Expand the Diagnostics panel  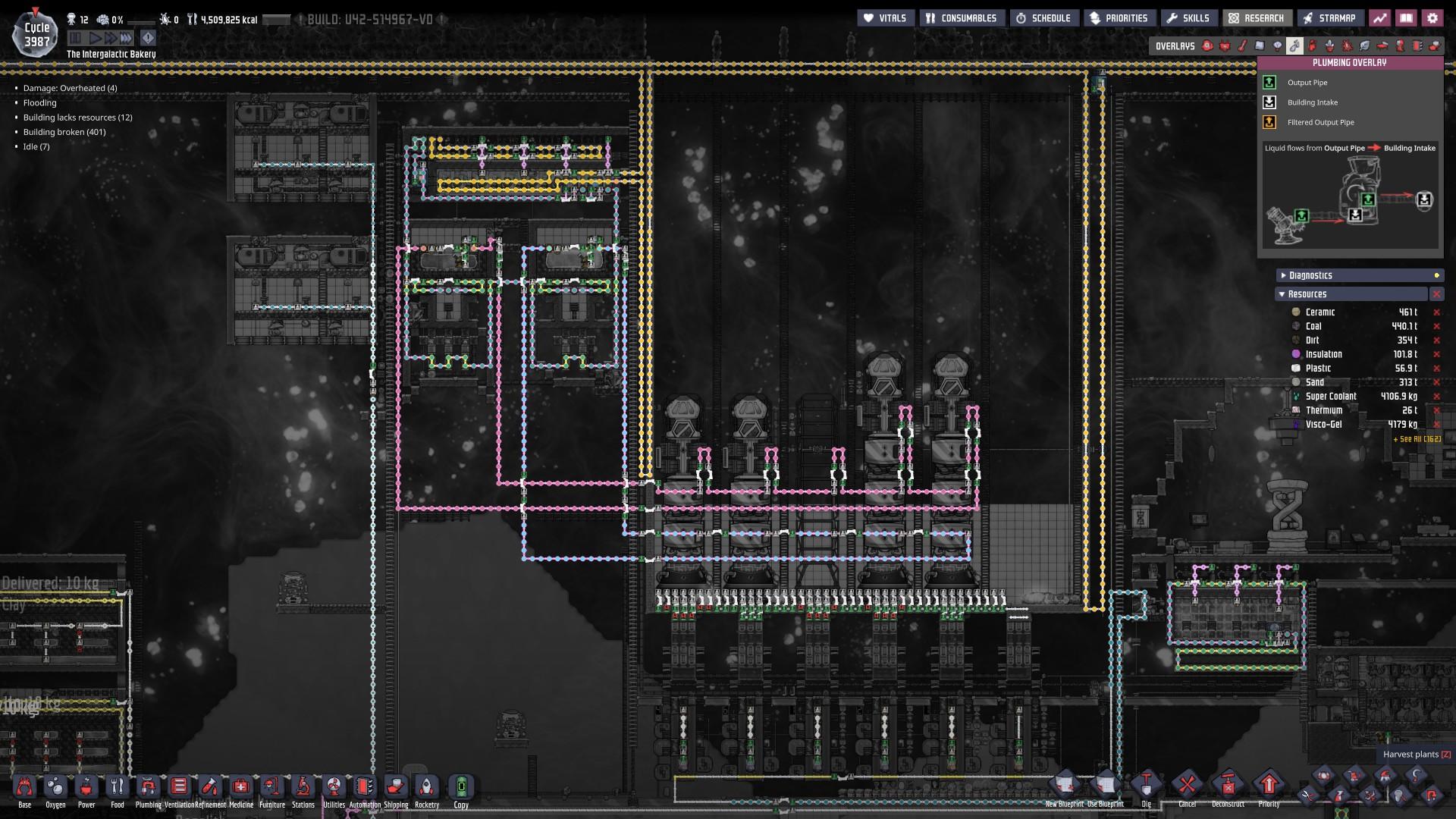(x=1310, y=275)
